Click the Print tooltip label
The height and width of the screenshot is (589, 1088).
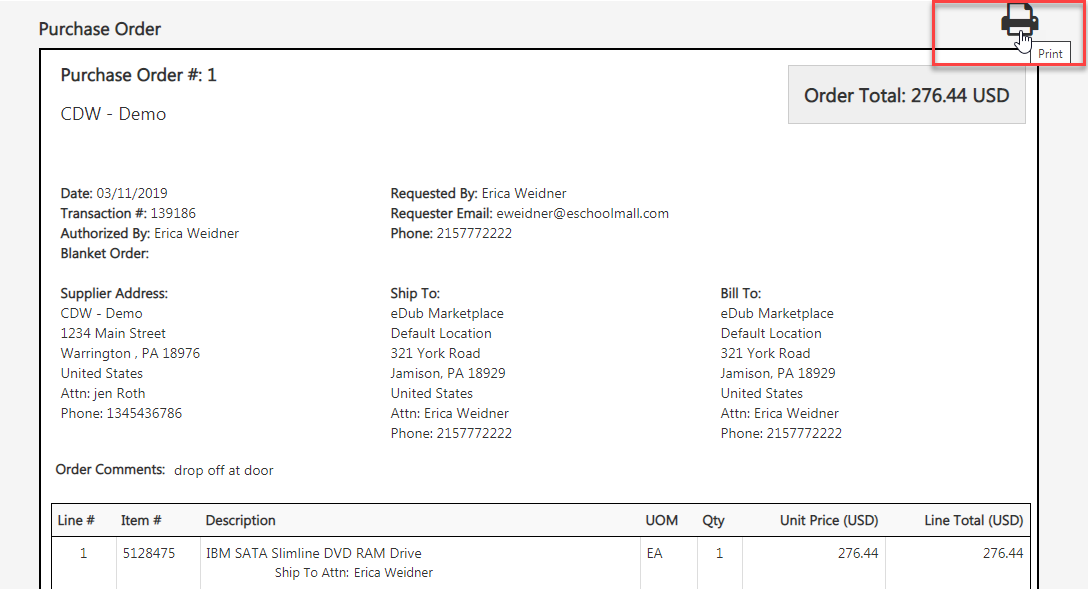[x=1050, y=54]
